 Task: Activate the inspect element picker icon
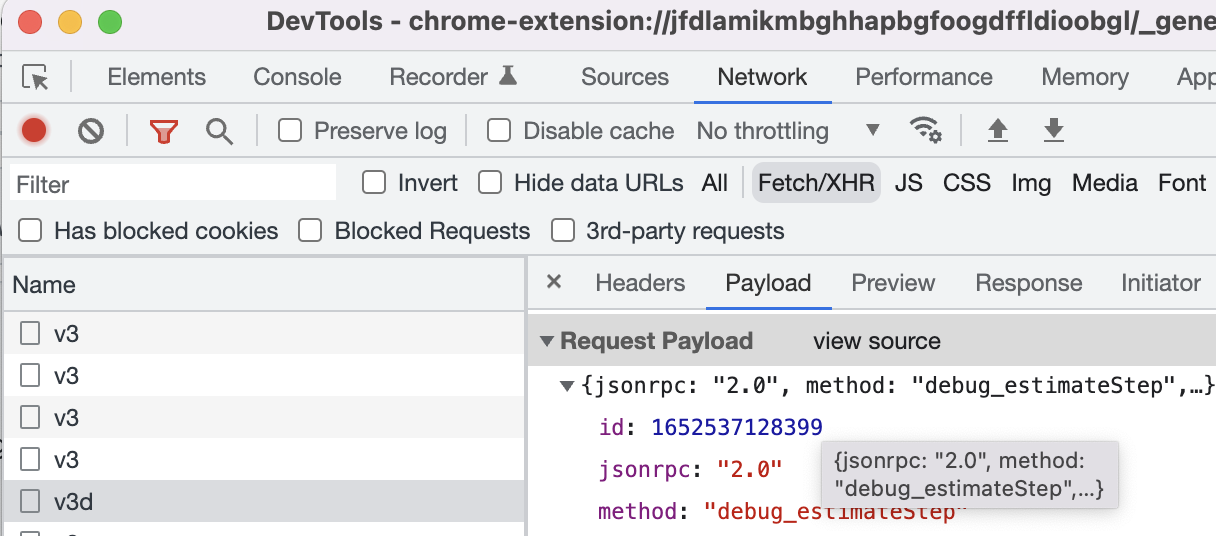tap(35, 77)
